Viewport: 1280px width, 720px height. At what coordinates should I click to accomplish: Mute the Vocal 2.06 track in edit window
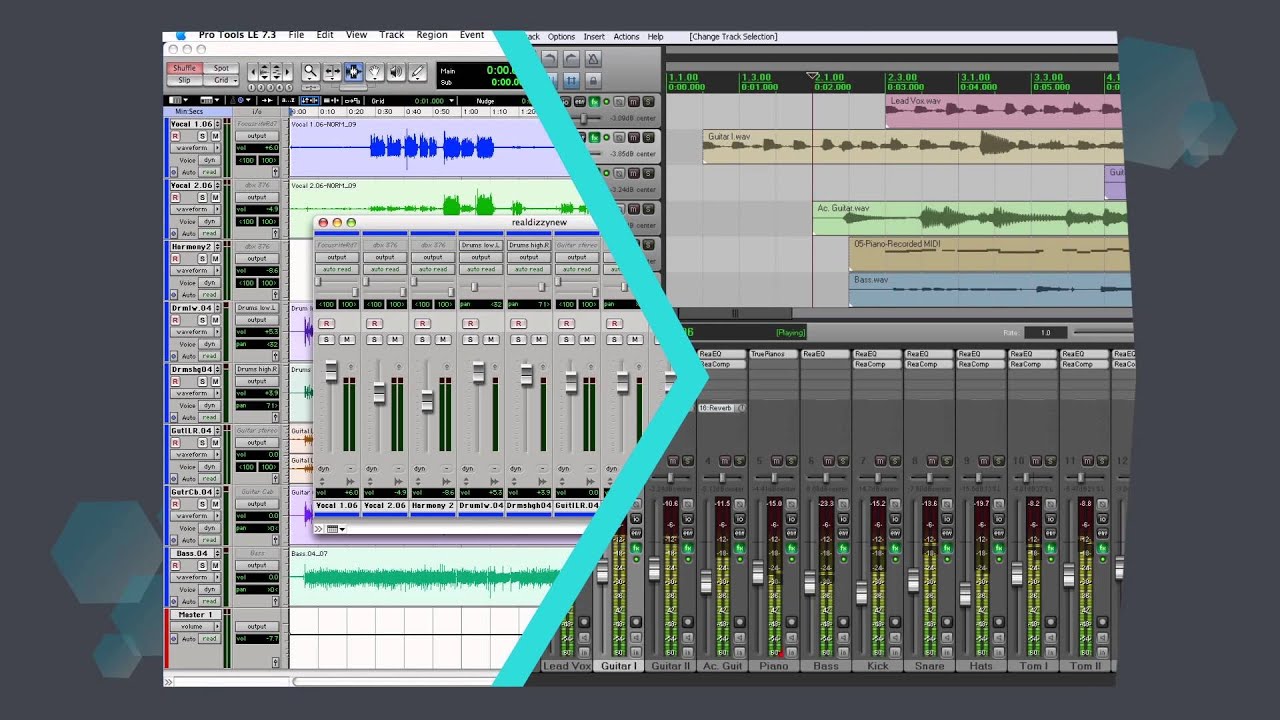tap(215, 197)
